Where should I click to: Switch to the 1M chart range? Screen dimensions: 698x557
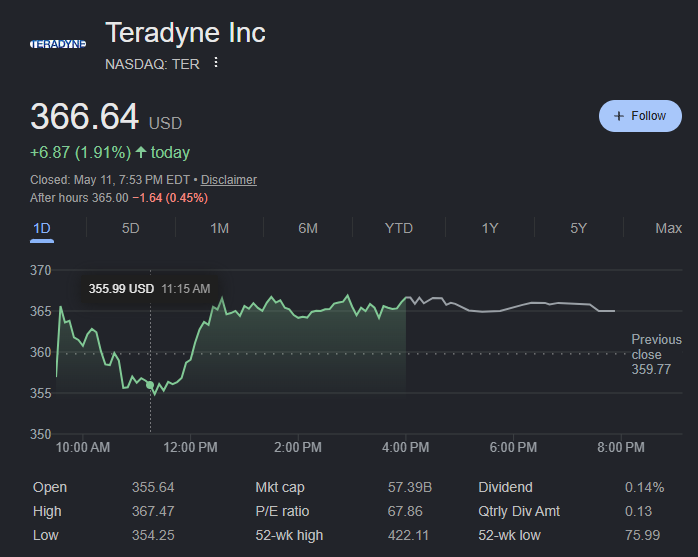(x=219, y=228)
